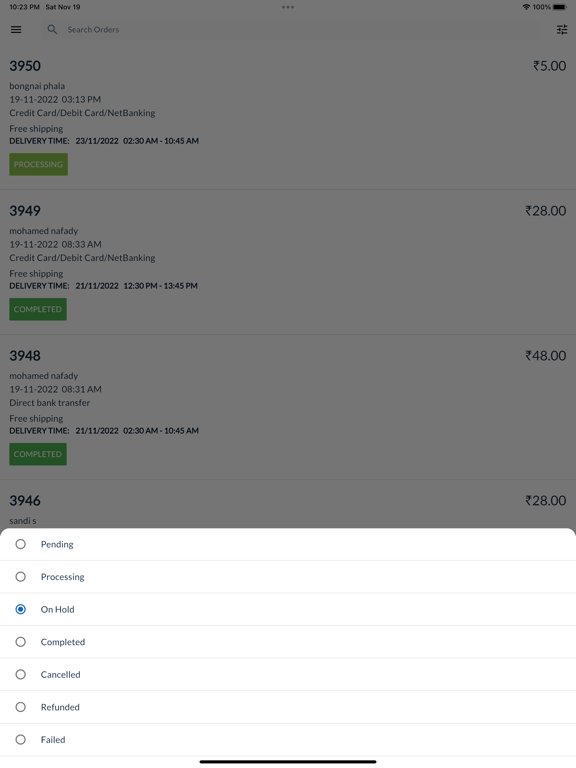
Task: Choose the Cancelled status option
Action: [x=288, y=674]
